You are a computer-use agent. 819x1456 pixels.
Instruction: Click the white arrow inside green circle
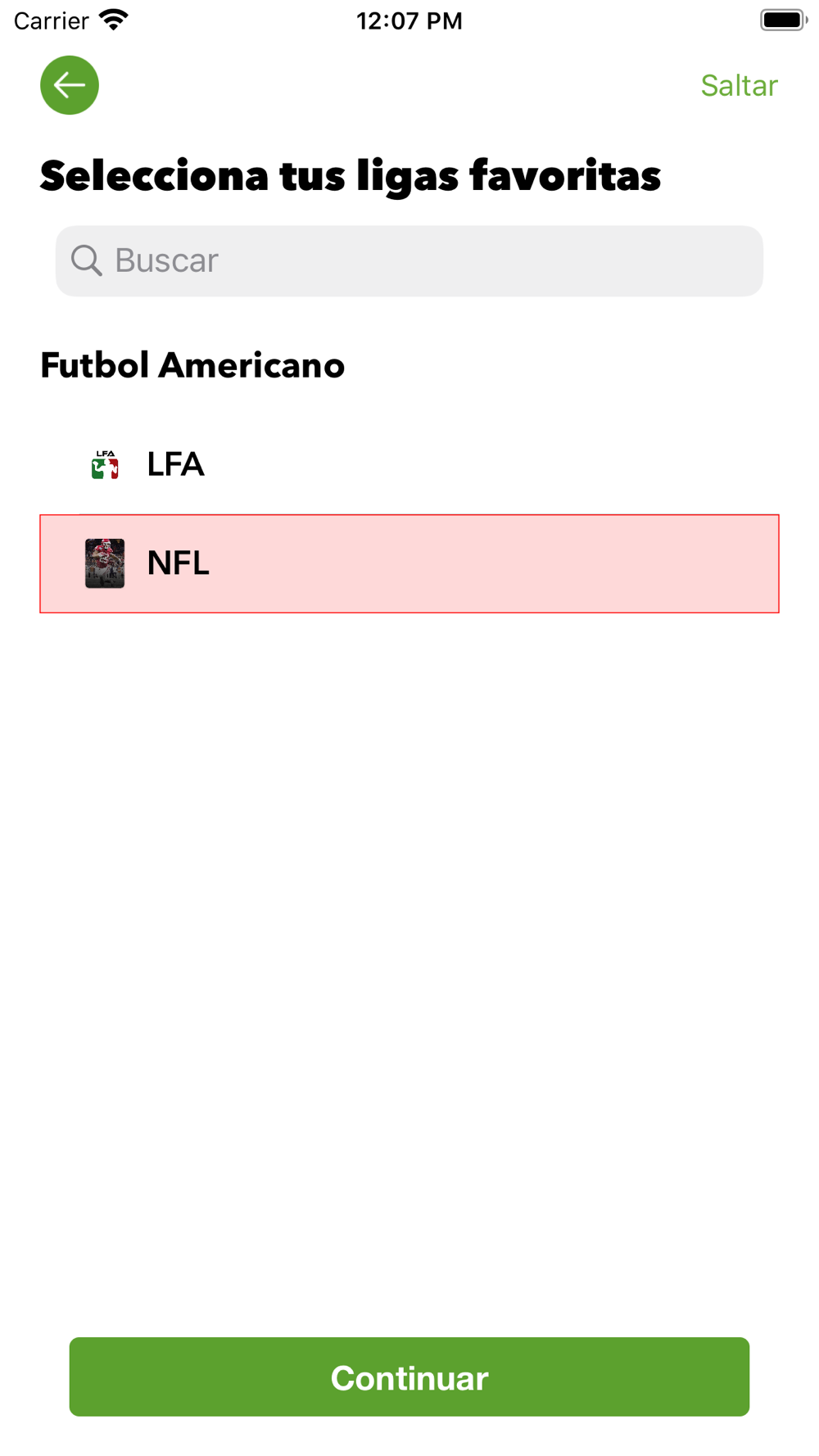pyautogui.click(x=70, y=85)
